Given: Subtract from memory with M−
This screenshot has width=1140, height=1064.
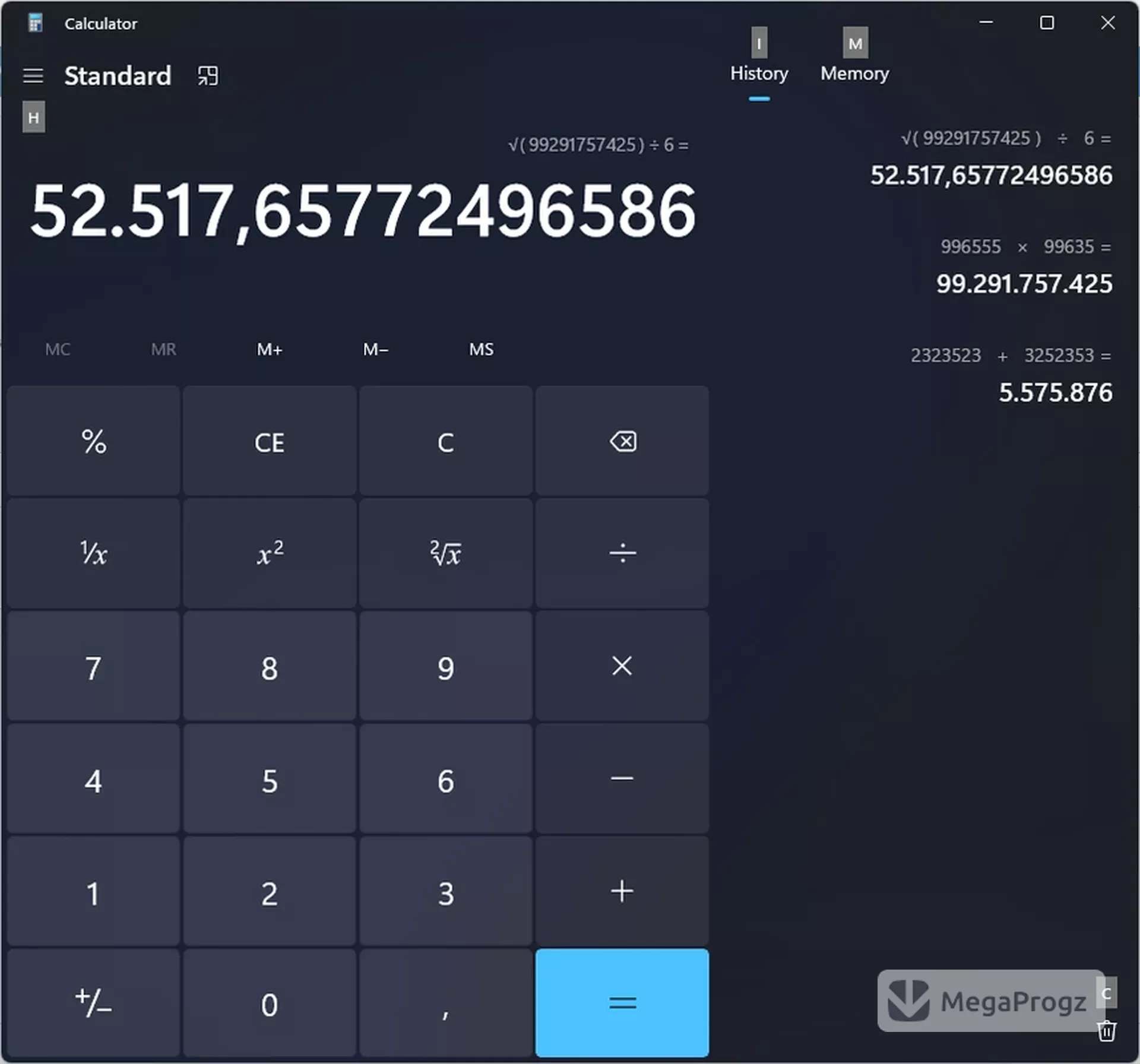Looking at the screenshot, I should click(376, 349).
